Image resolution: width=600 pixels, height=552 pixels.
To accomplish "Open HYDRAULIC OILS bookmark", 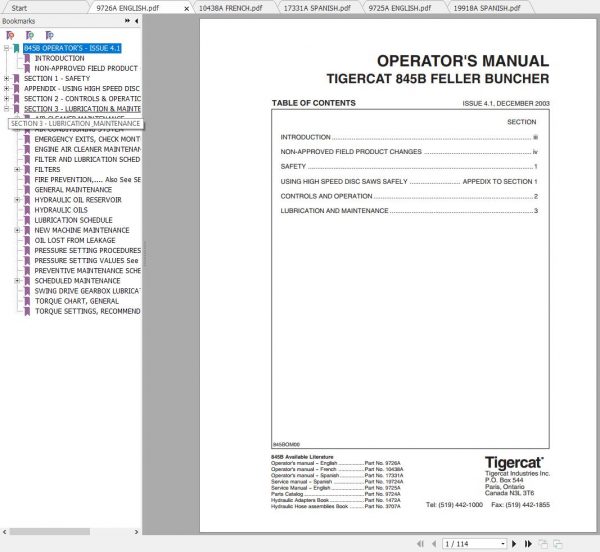I will (x=61, y=210).
